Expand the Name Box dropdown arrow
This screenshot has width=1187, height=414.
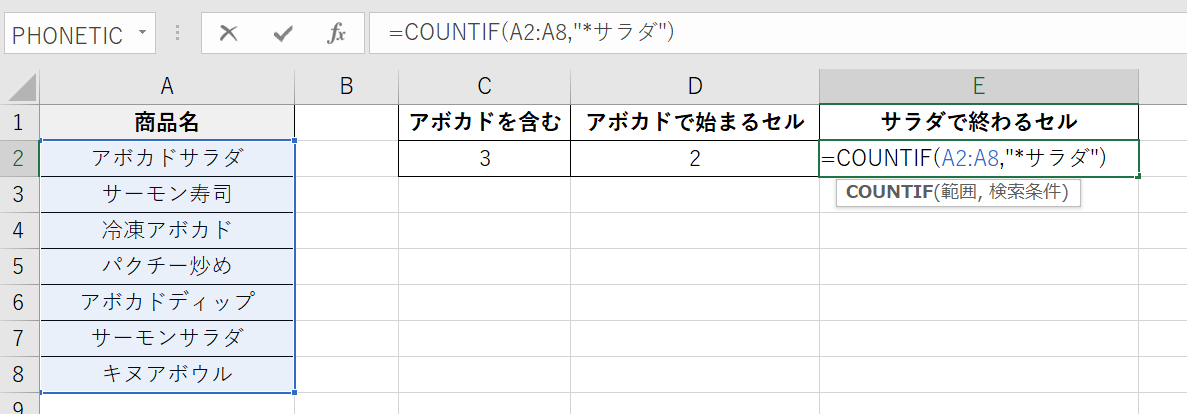(142, 34)
